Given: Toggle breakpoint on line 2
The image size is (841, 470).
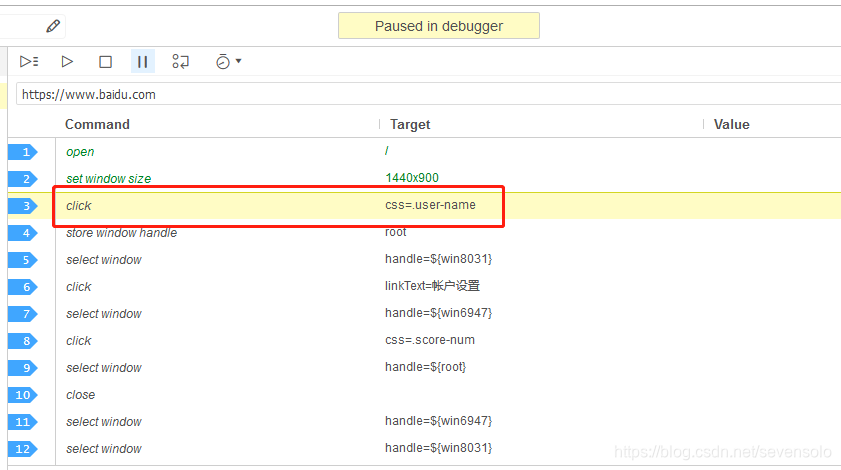Looking at the screenshot, I should click(23, 179).
